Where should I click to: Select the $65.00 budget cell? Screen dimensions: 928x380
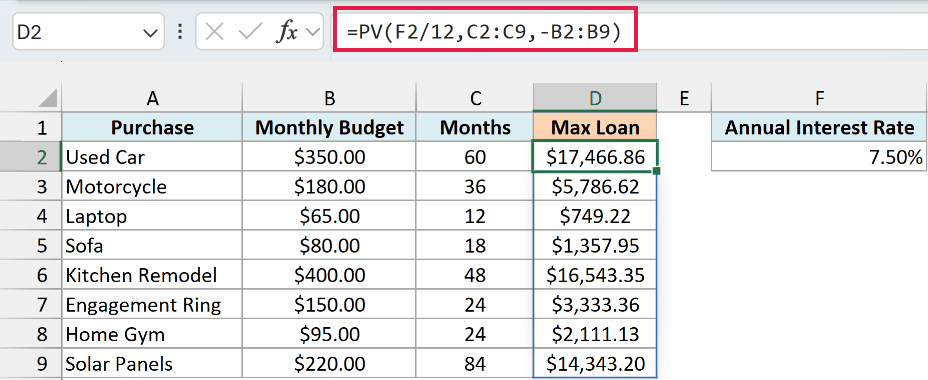pos(329,216)
